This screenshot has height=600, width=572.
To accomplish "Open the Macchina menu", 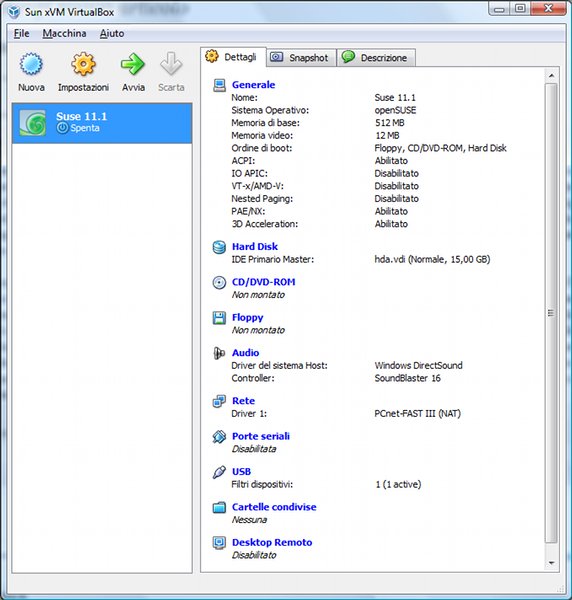I will pyautogui.click(x=64, y=34).
